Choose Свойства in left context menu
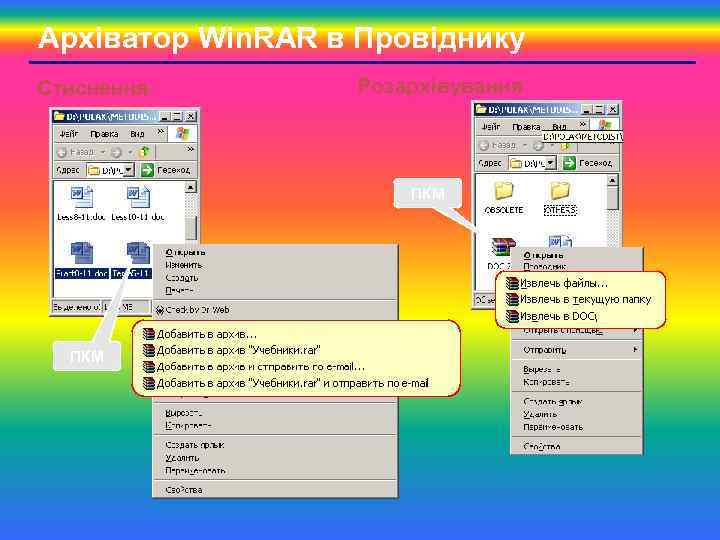Image resolution: width=720 pixels, height=540 pixels. pyautogui.click(x=275, y=490)
